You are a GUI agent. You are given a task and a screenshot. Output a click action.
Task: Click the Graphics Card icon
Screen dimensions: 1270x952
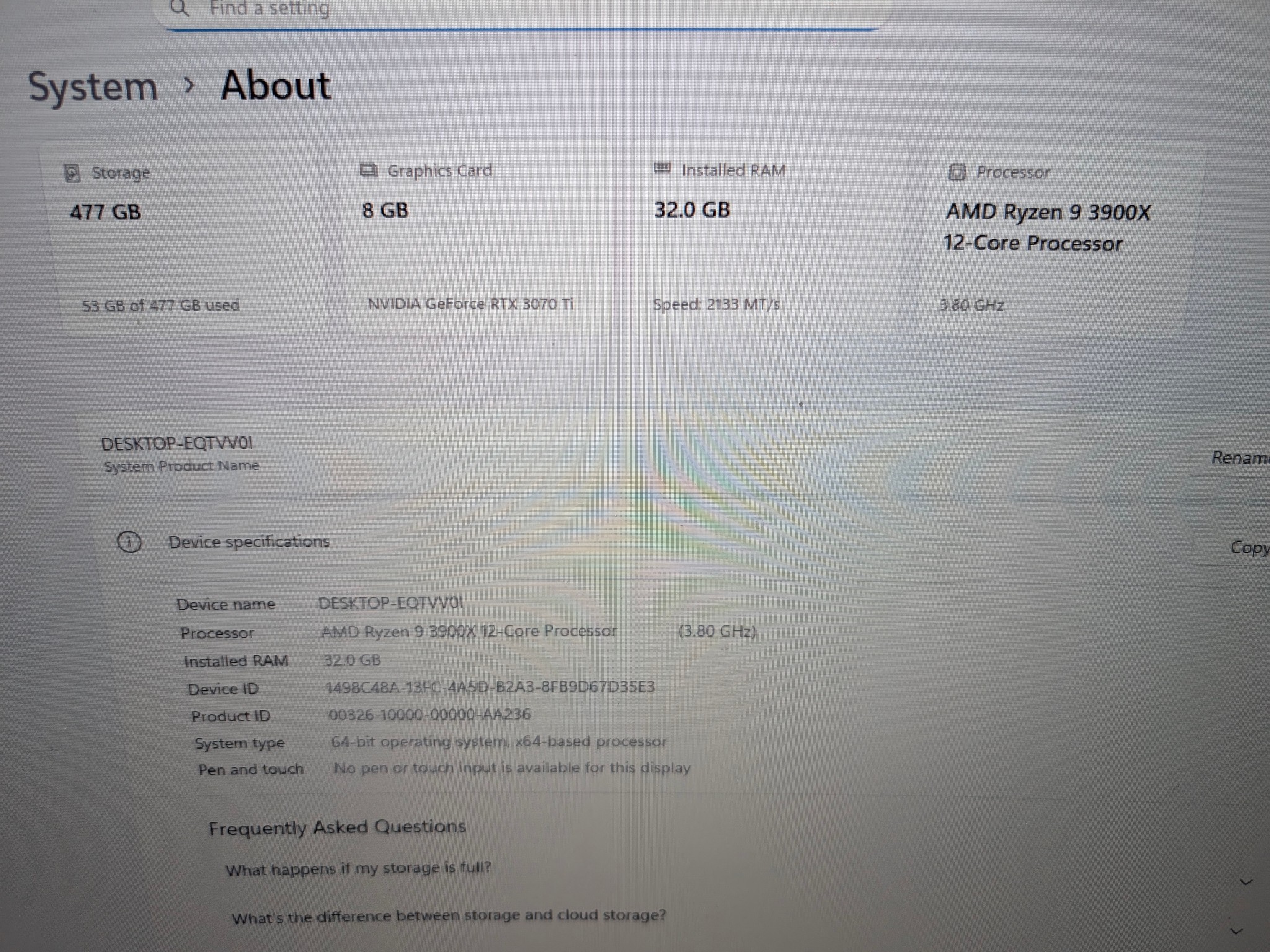click(368, 170)
